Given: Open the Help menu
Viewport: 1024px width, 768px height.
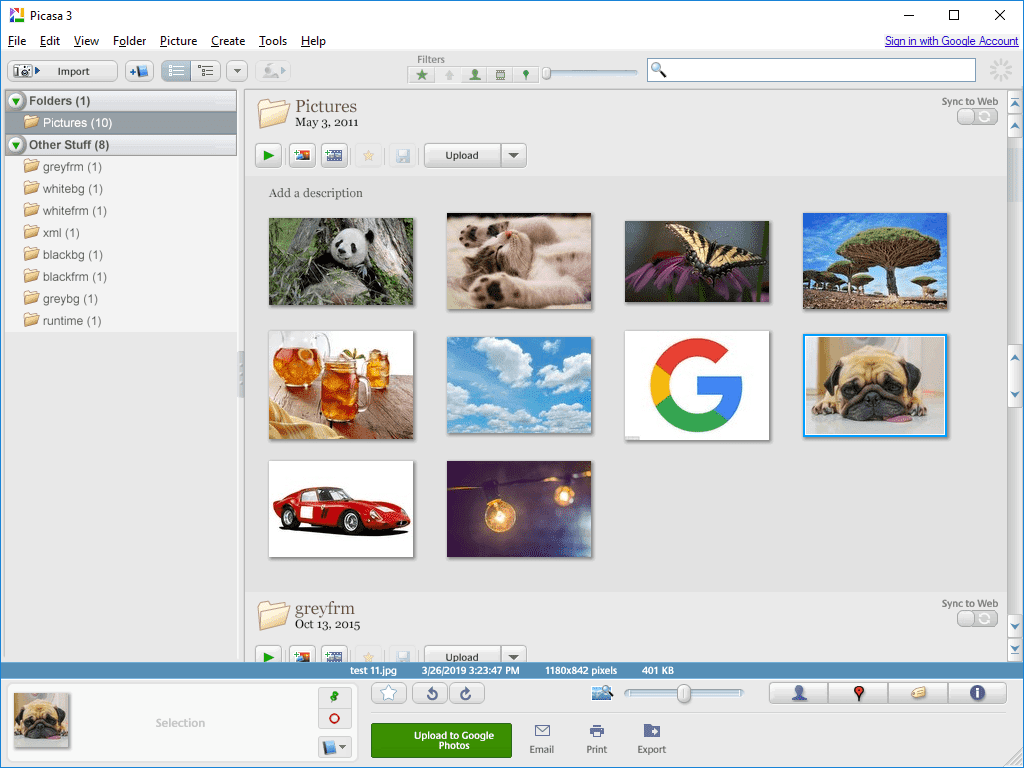Looking at the screenshot, I should coord(313,41).
